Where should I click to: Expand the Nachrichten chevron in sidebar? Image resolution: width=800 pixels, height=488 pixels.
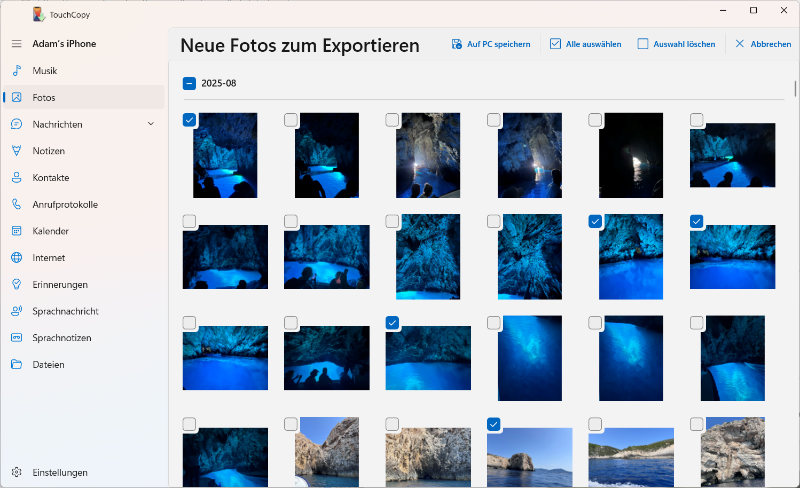click(151, 124)
